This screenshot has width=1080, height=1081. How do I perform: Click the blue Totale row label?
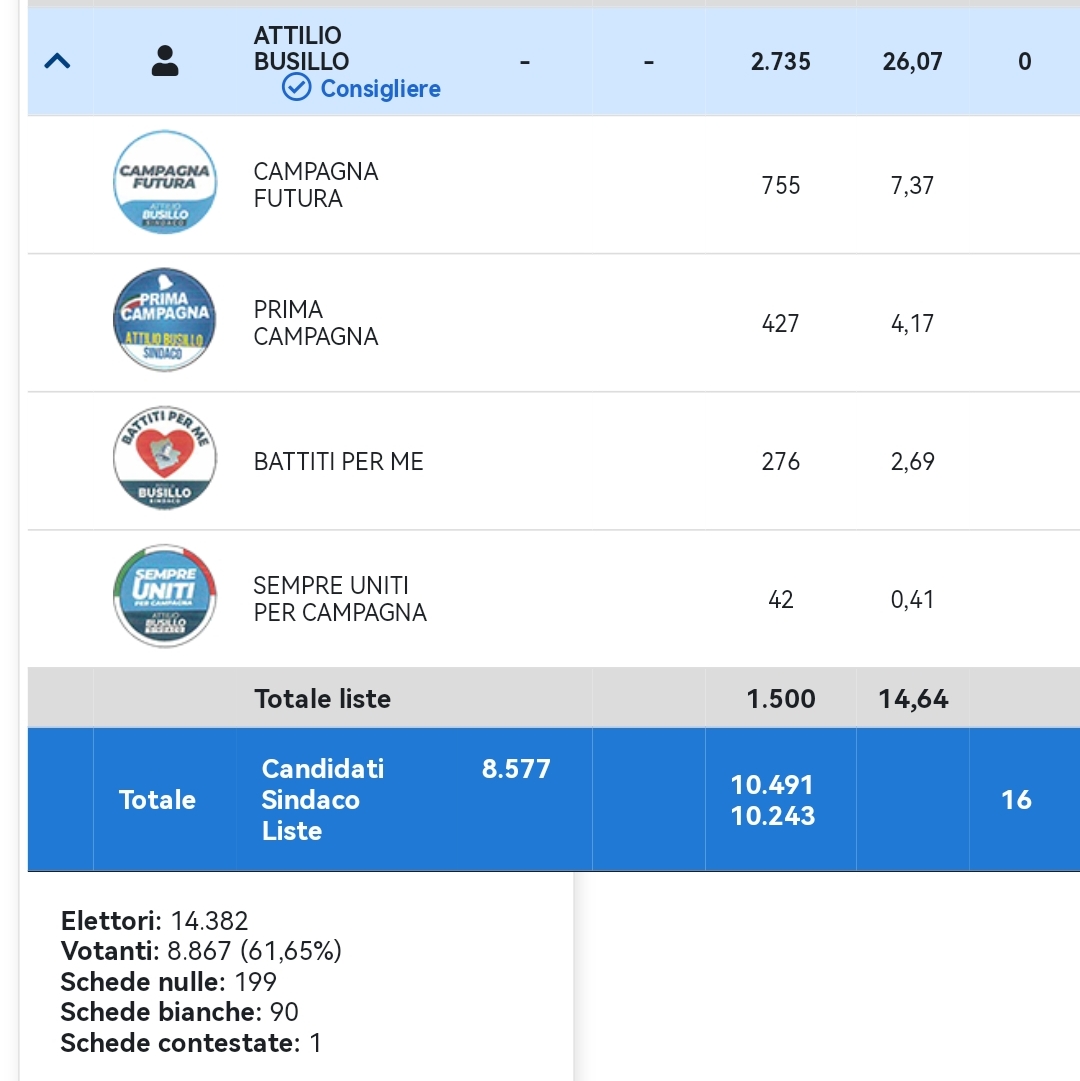click(157, 800)
